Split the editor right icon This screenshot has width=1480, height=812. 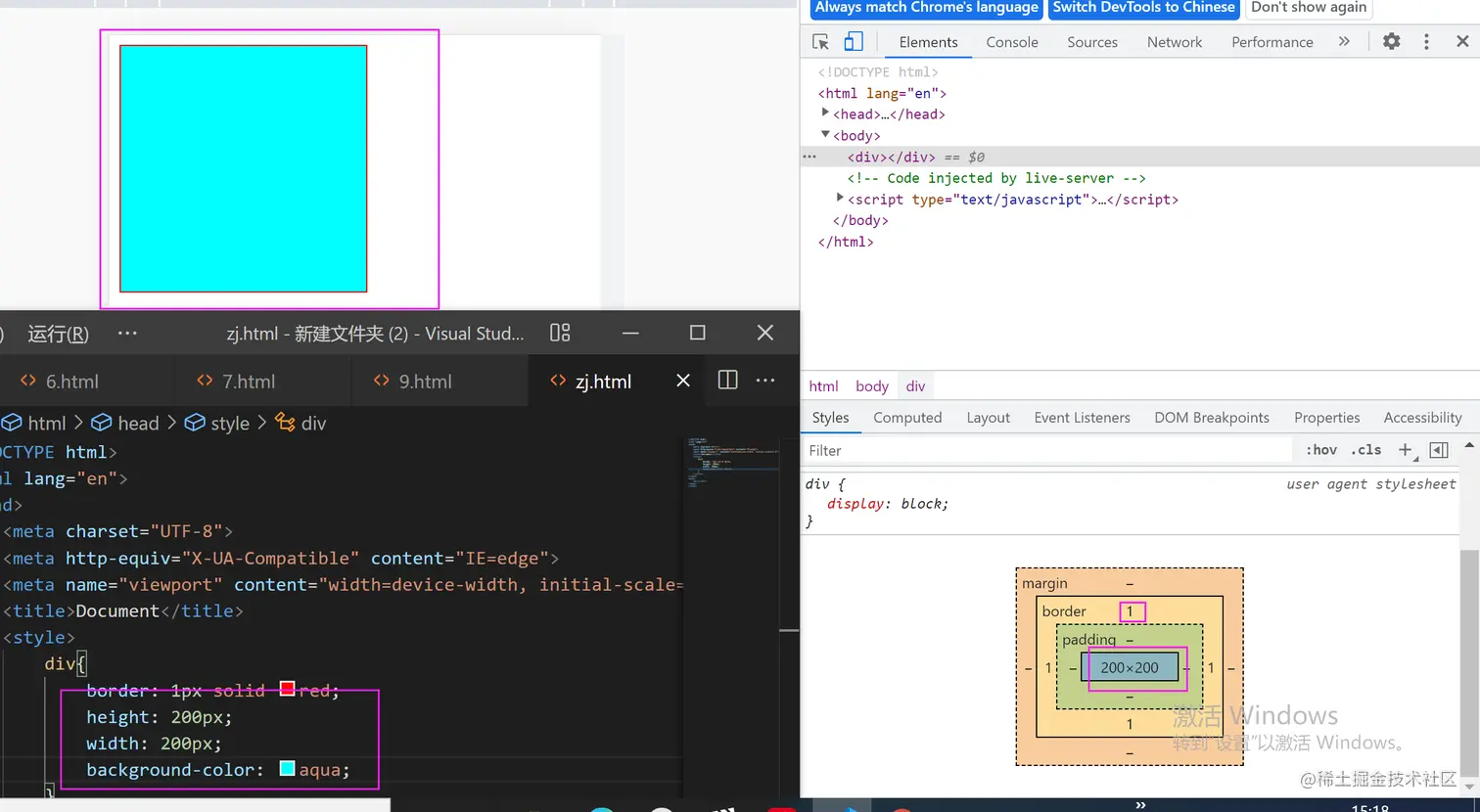click(728, 380)
